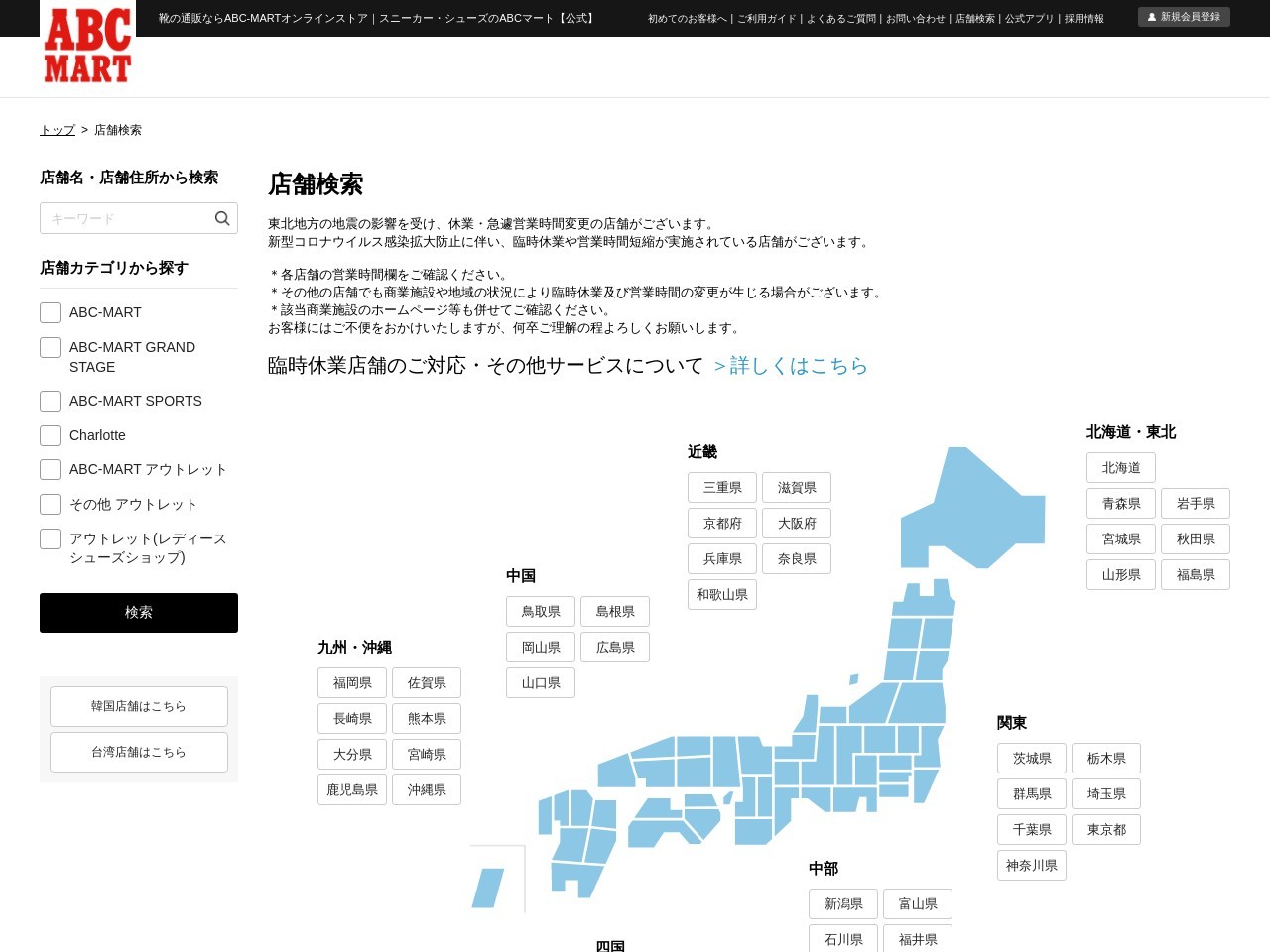Image resolution: width=1270 pixels, height=952 pixels.
Task: Select 岩手県 prefecture button
Action: tap(1196, 504)
